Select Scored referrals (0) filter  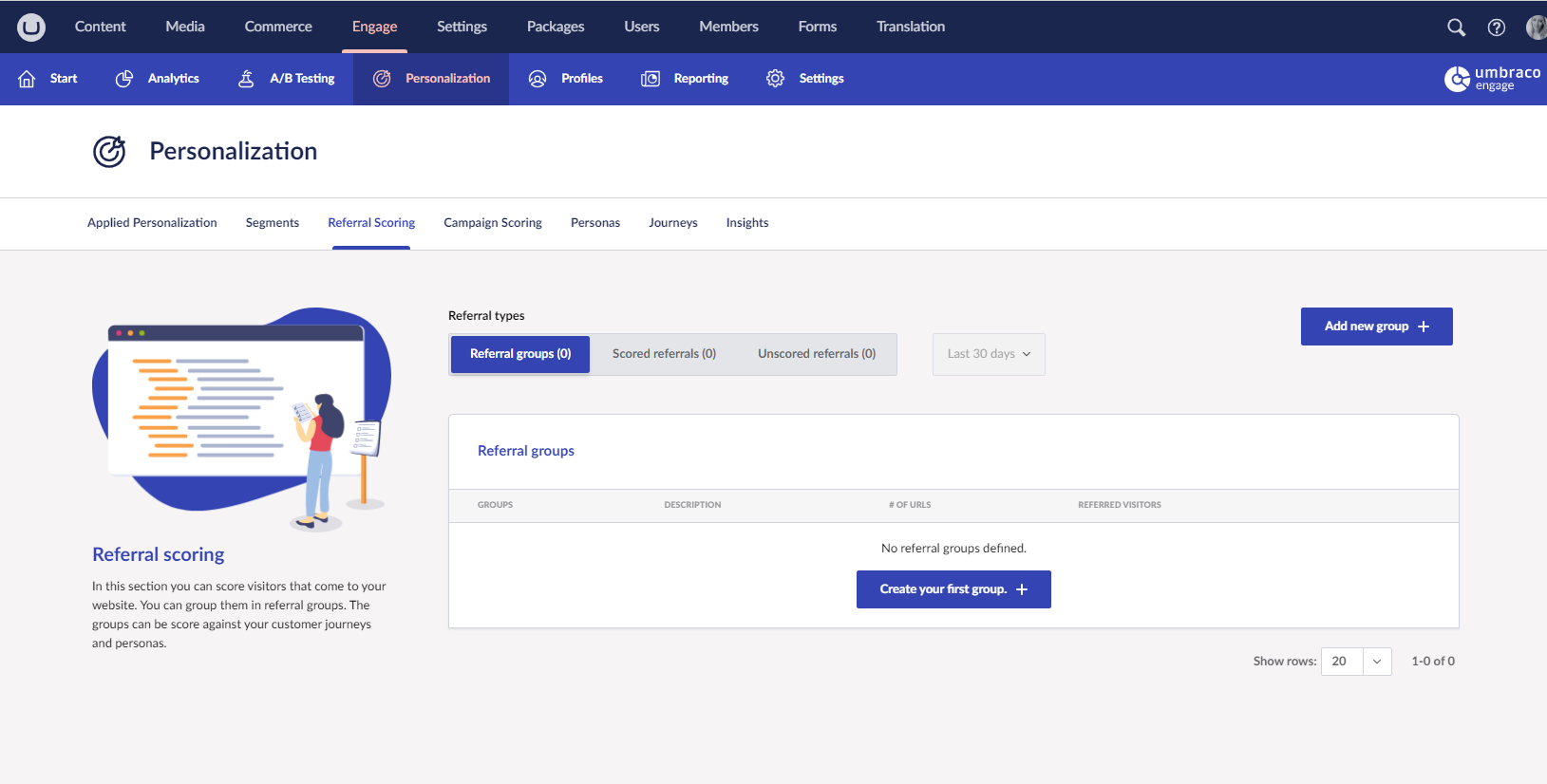(664, 354)
